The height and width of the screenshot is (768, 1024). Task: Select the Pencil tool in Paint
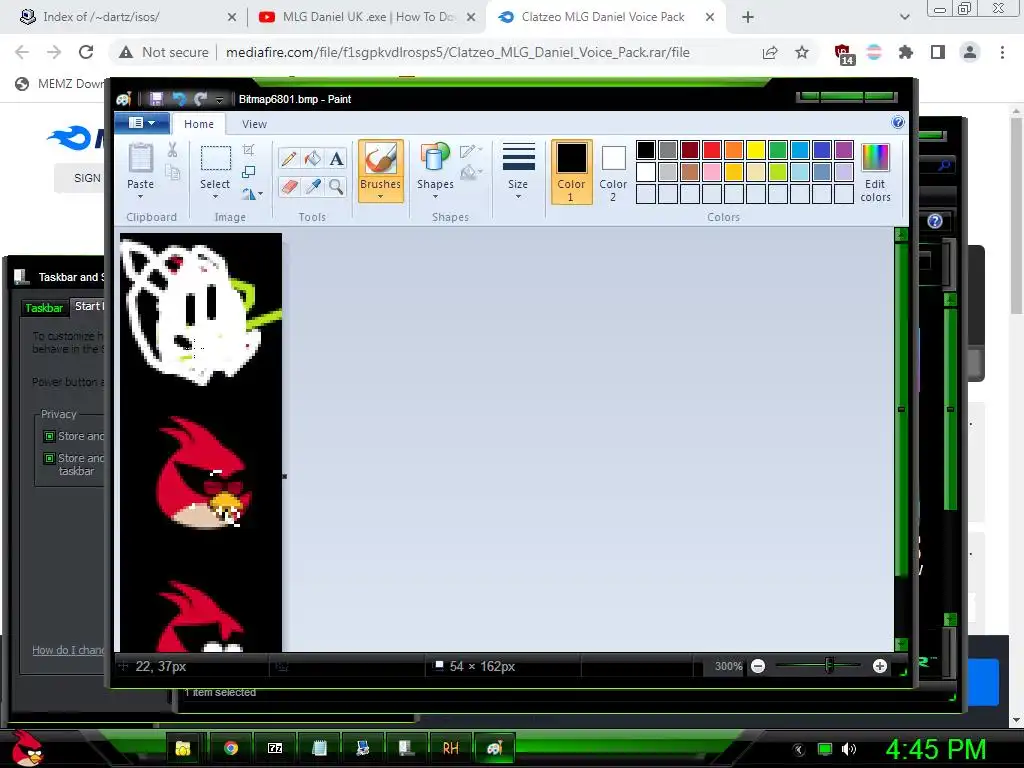click(289, 159)
